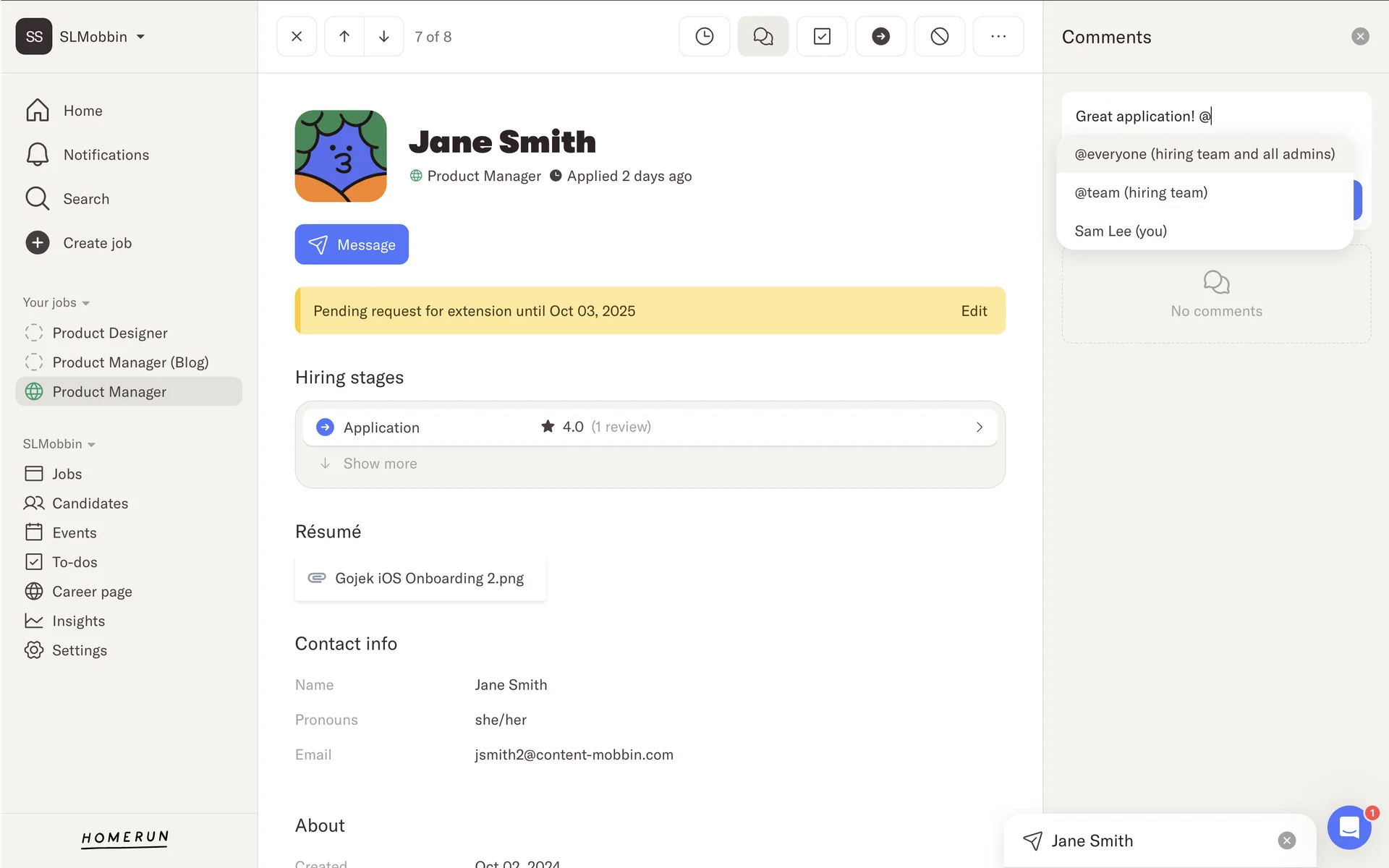This screenshot has height=868, width=1389.
Task: Select @team (hiring team) mention
Action: pos(1141,192)
